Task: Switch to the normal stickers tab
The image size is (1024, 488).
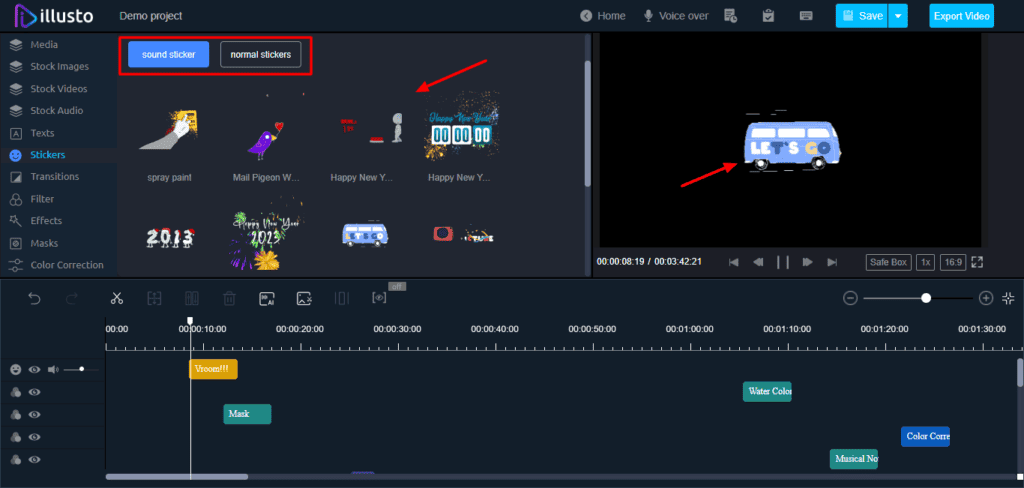Action: 260,54
